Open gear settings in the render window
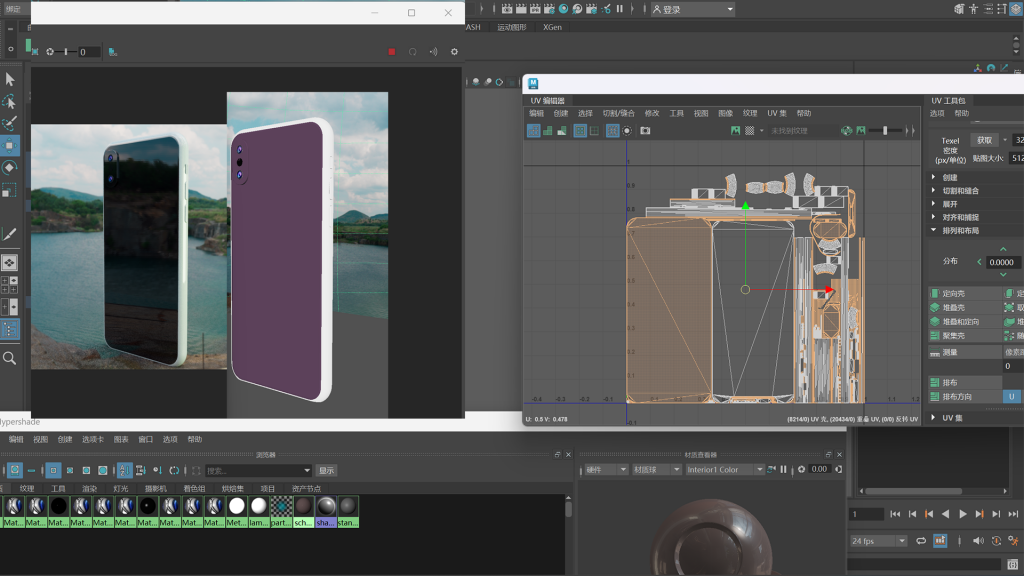This screenshot has width=1024, height=576. point(455,52)
